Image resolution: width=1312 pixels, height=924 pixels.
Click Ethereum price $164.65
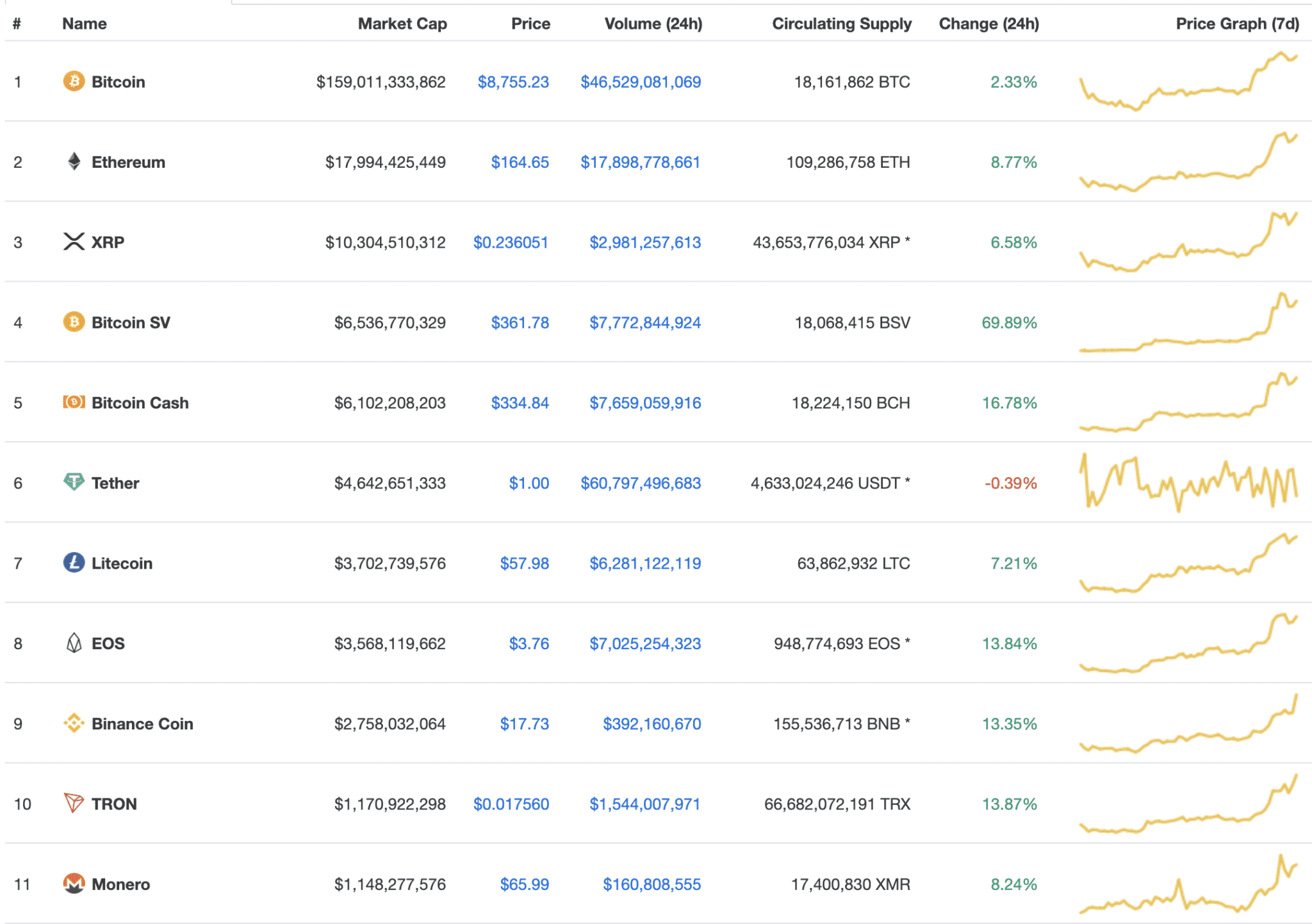(x=520, y=162)
